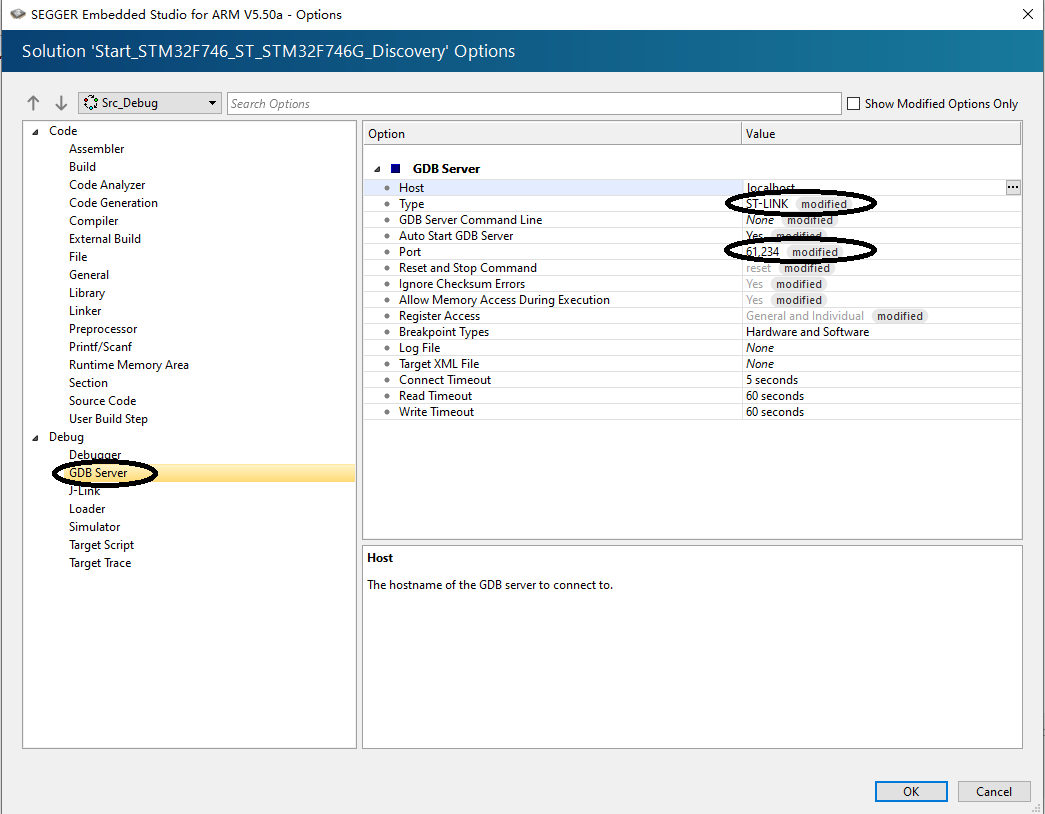Select the Target XML File option
Image resolution: width=1045 pixels, height=814 pixels.
click(692, 363)
